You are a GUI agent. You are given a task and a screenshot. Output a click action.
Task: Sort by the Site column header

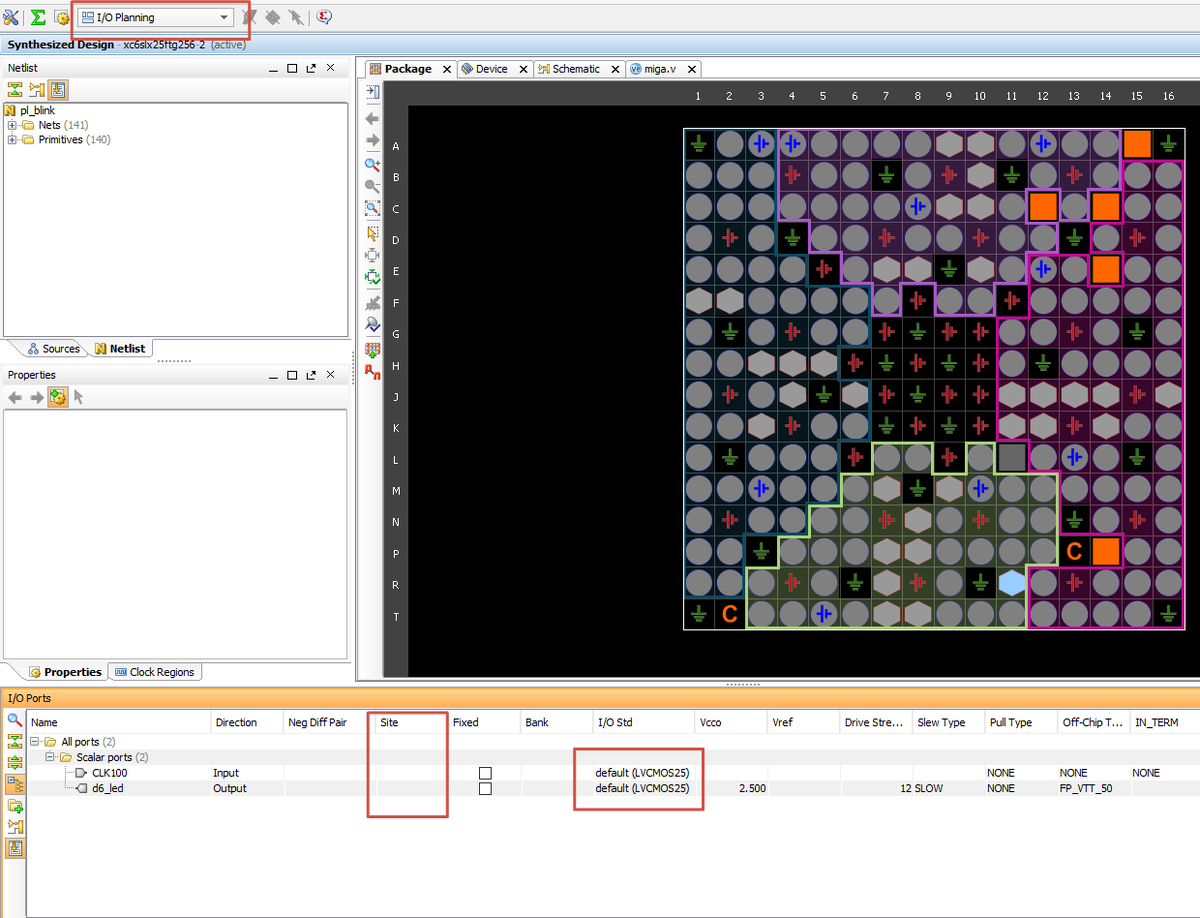click(411, 722)
